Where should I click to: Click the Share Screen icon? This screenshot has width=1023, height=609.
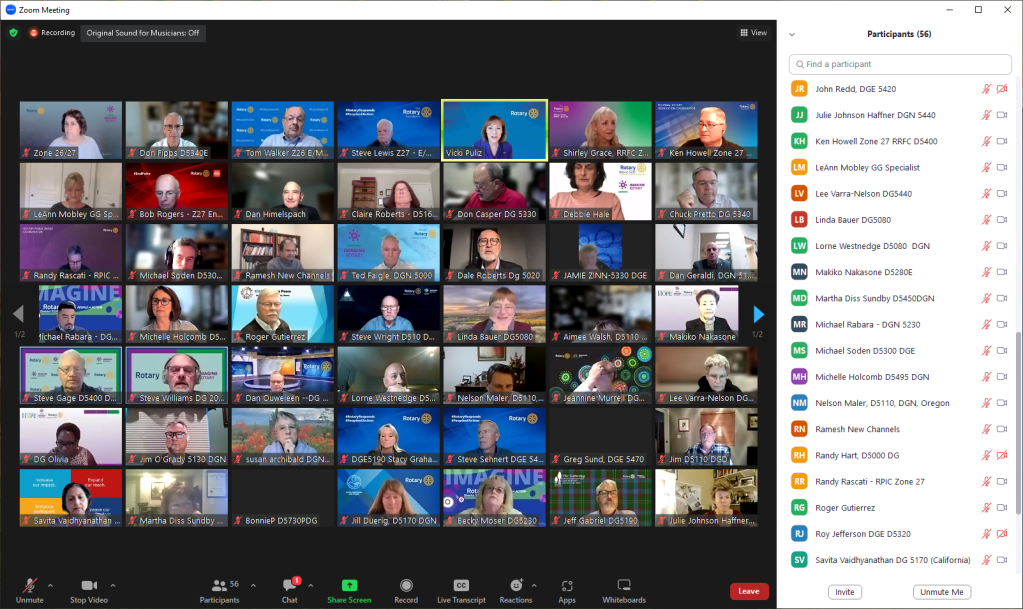point(349,585)
